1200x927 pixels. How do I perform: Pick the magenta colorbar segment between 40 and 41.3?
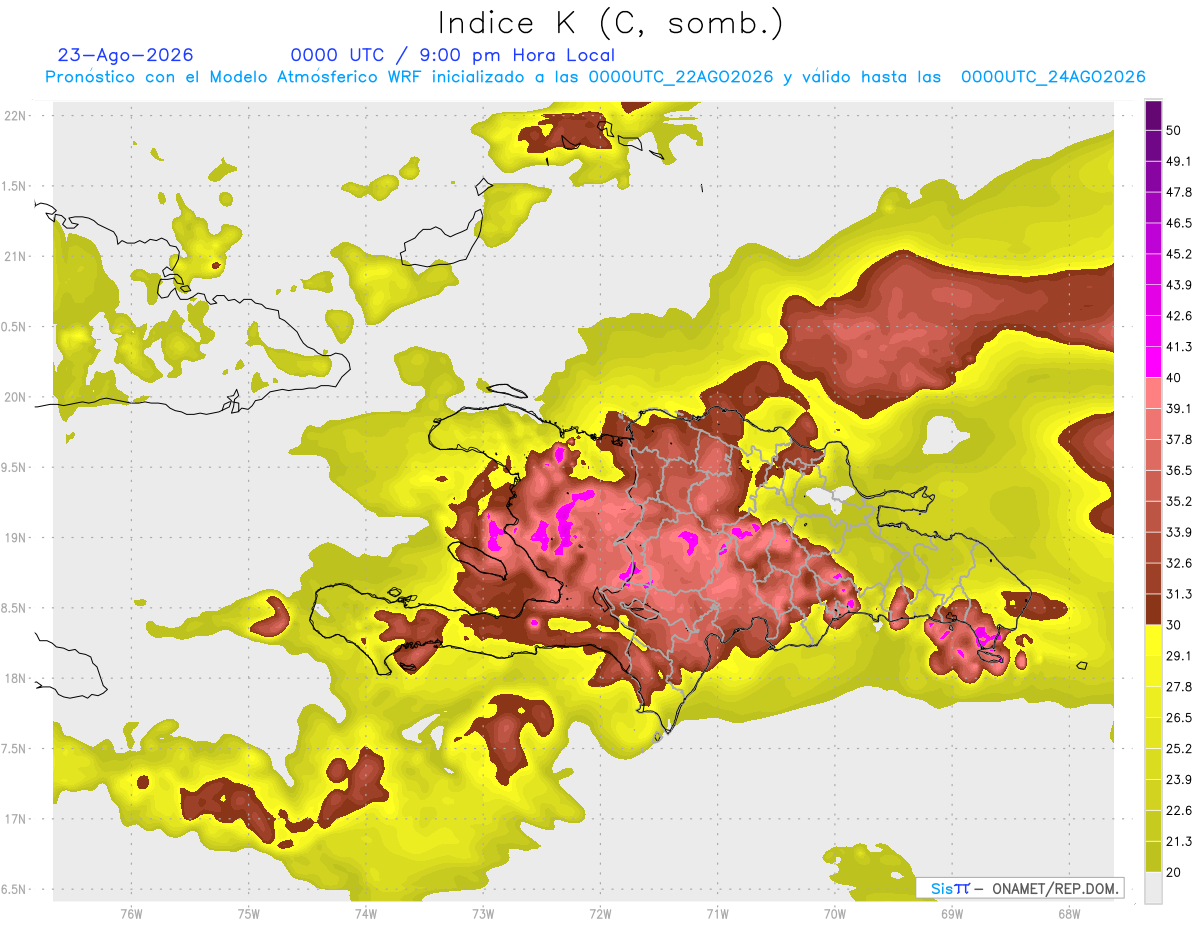1154,362
